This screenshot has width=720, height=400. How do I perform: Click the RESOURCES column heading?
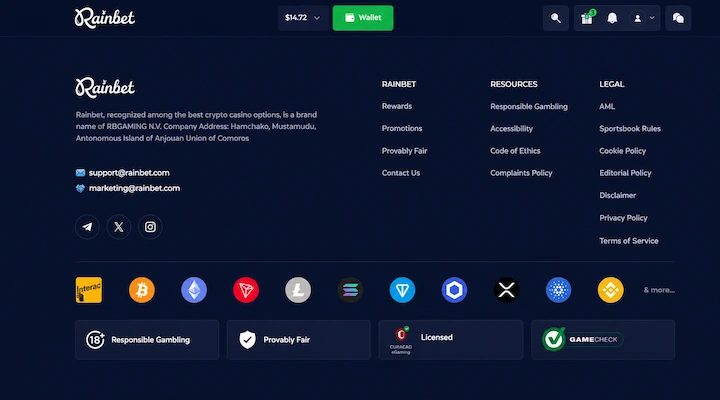click(x=514, y=84)
